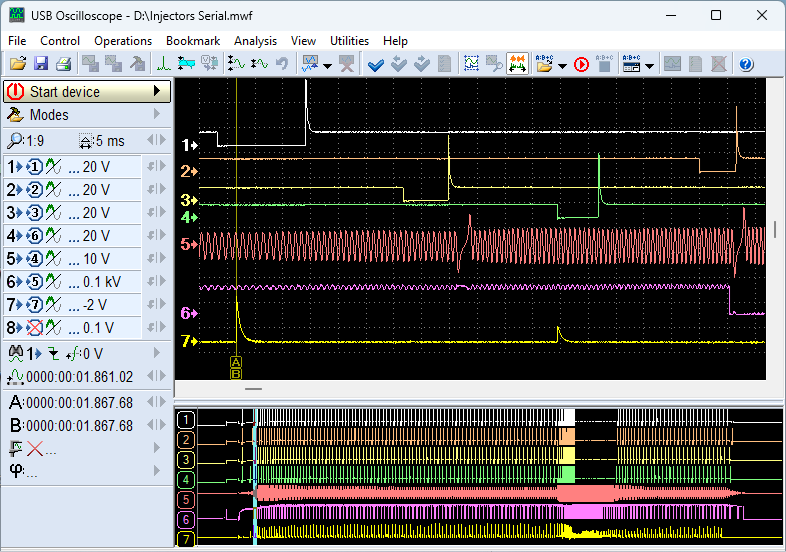Toggle channel 6 input number 5 icon
Image resolution: width=786 pixels, height=552 pixels.
[34, 282]
